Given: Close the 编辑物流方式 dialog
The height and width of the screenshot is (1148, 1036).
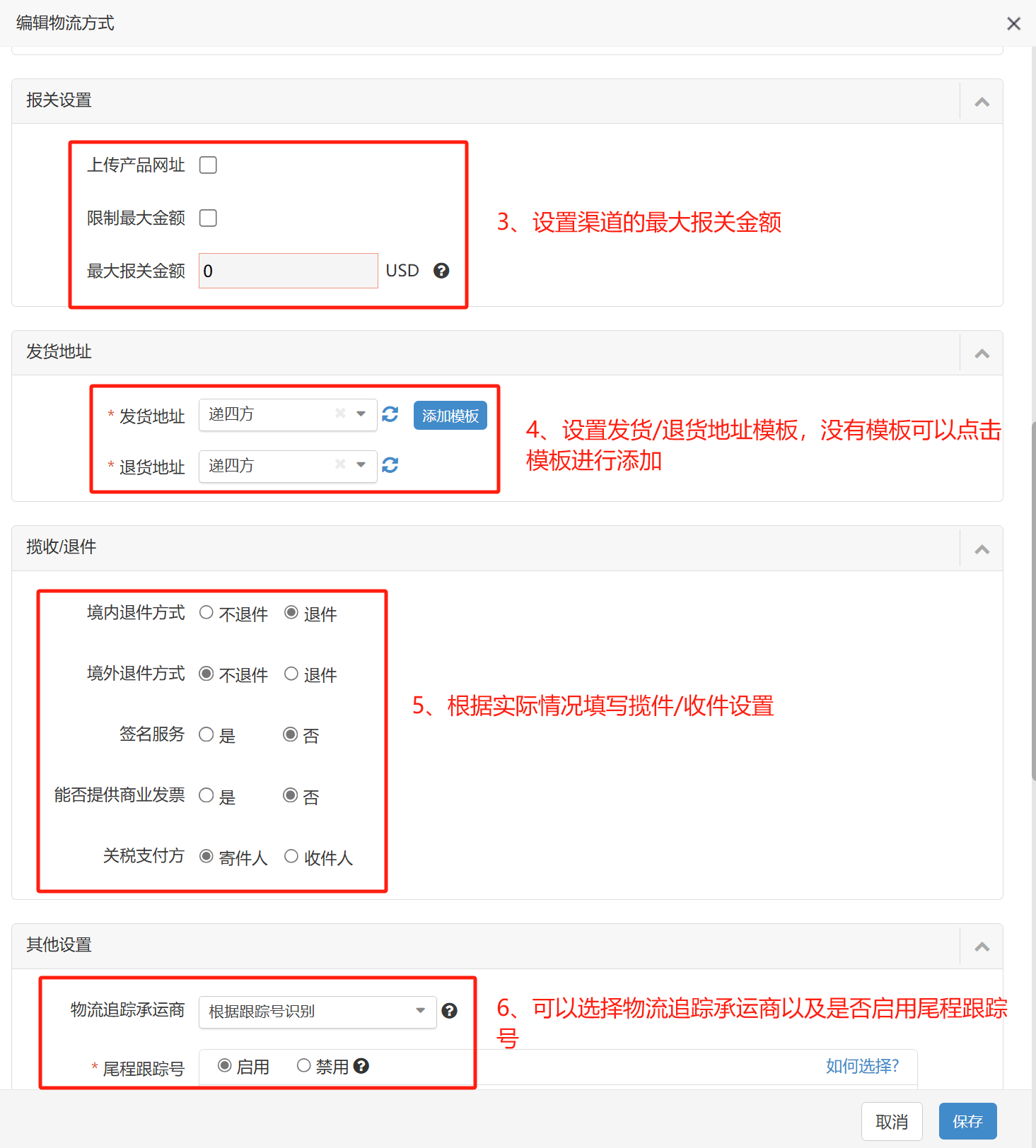Looking at the screenshot, I should (x=1013, y=24).
